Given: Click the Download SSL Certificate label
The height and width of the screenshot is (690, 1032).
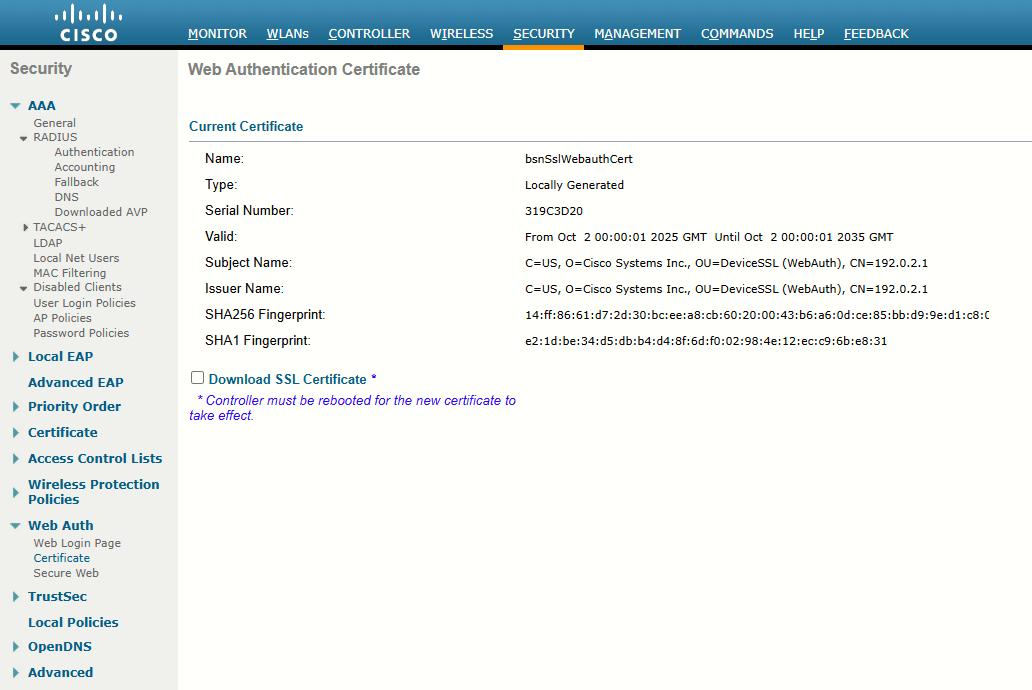Looking at the screenshot, I should [x=288, y=379].
